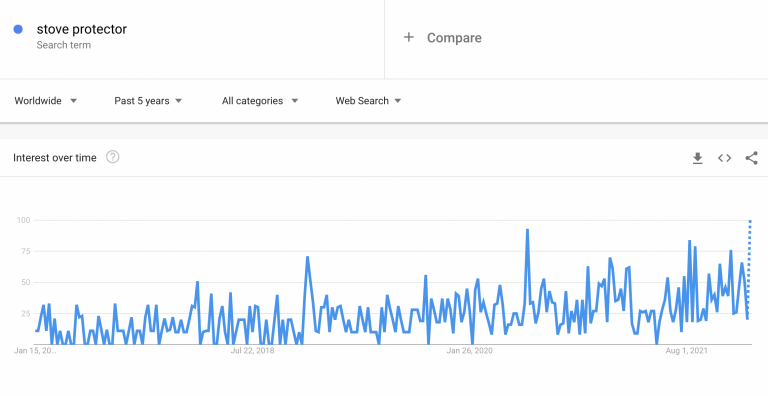This screenshot has height=396, width=768.
Task: Click the dotted forecast line at chart end
Action: 749,265
